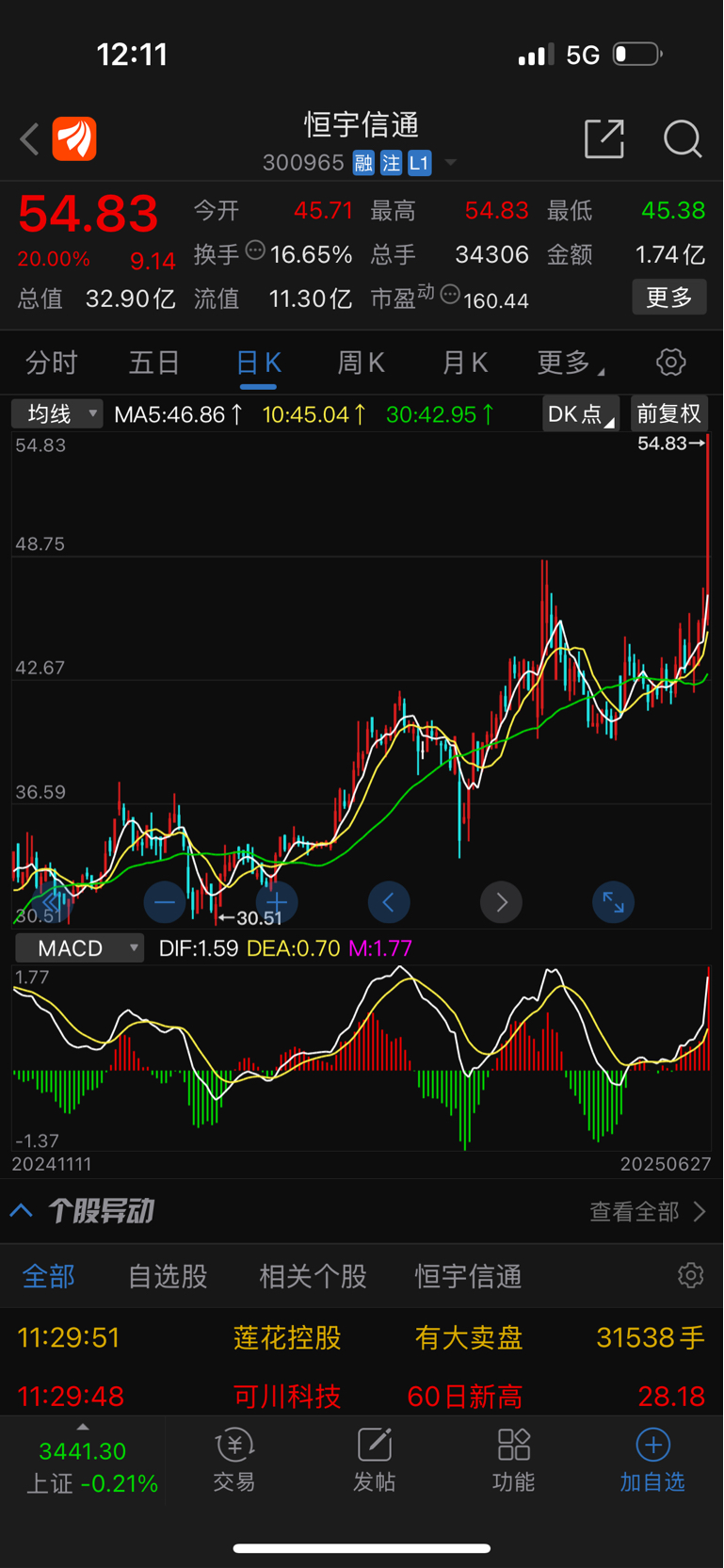Open 发帖 post icon
This screenshot has width=724, height=1568.
coord(375,1461)
